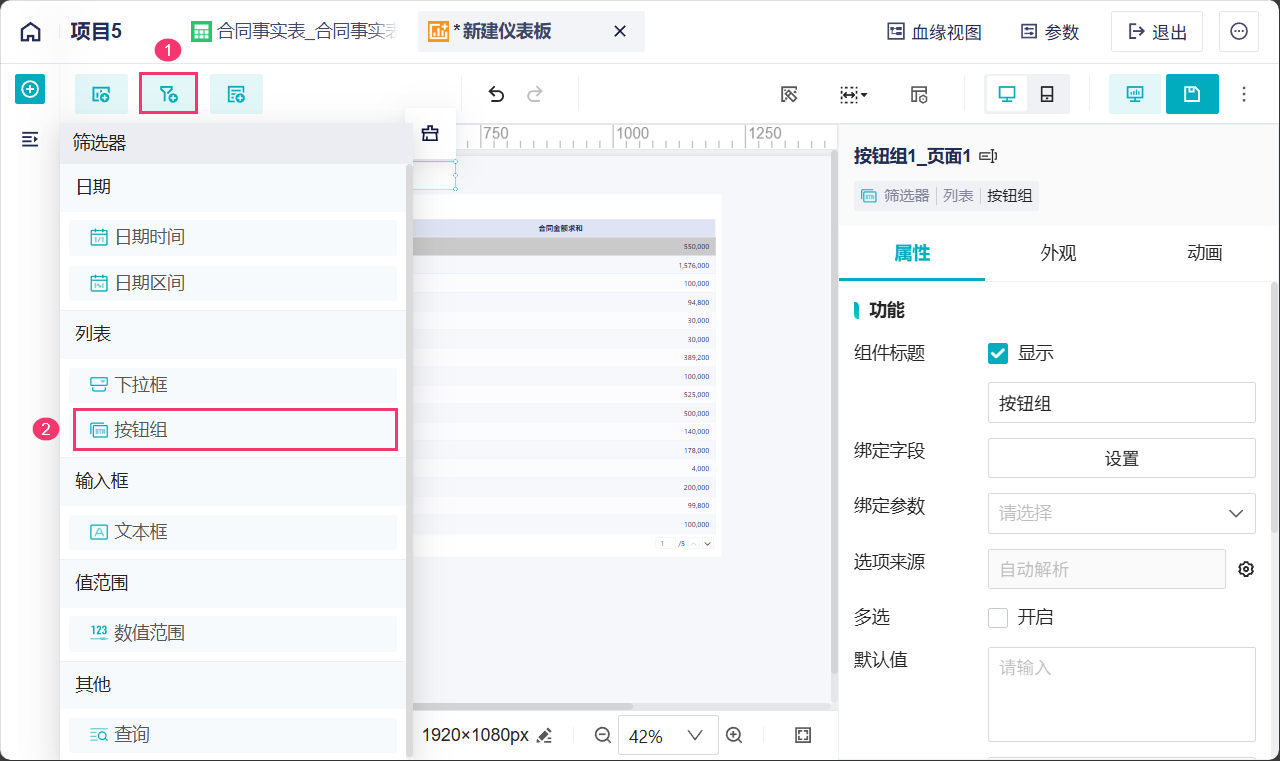Click the interaction settings toolbar icon
The width and height of the screenshot is (1280, 761).
click(x=789, y=94)
